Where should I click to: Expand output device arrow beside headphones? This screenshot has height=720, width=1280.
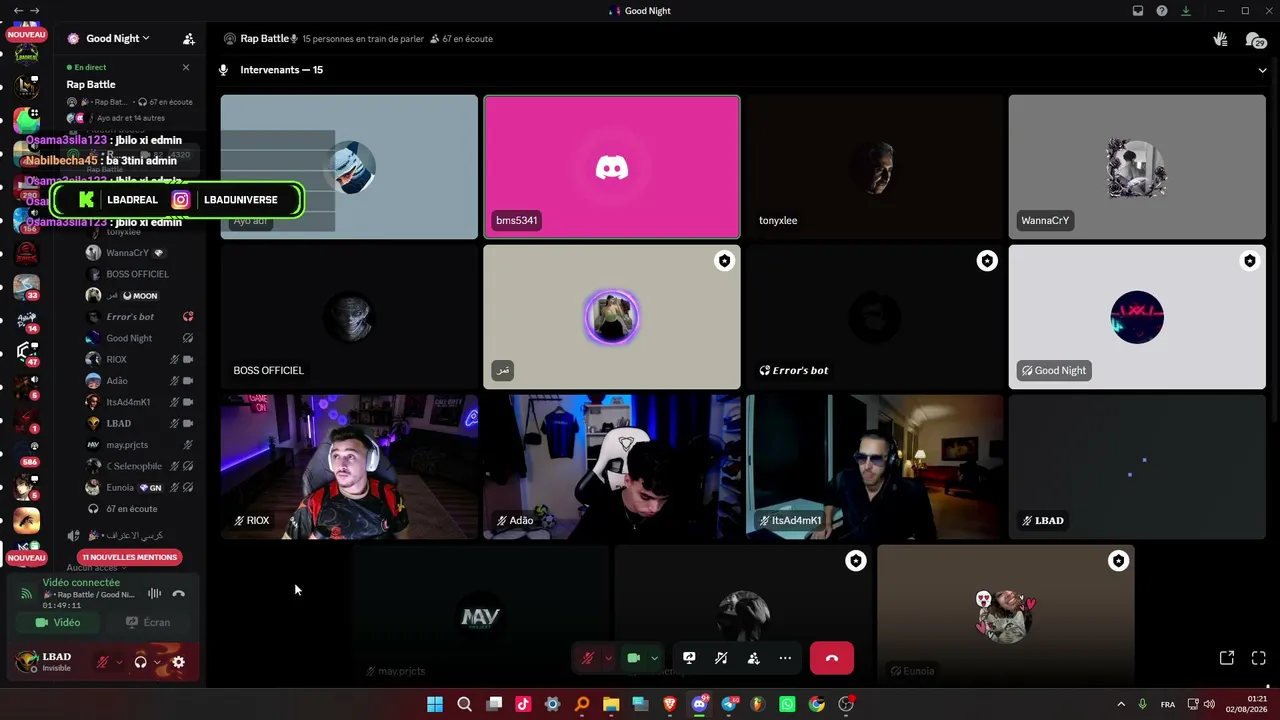pyautogui.click(x=157, y=662)
